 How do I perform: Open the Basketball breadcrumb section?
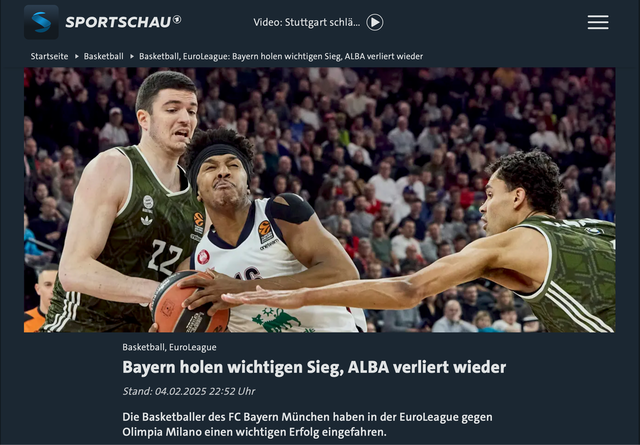point(104,56)
